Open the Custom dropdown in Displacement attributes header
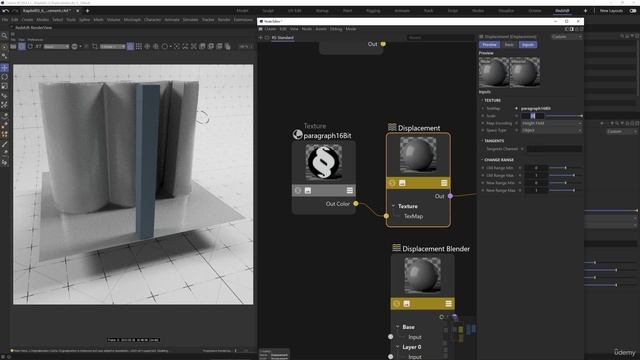This screenshot has width=640, height=360. [567, 37]
